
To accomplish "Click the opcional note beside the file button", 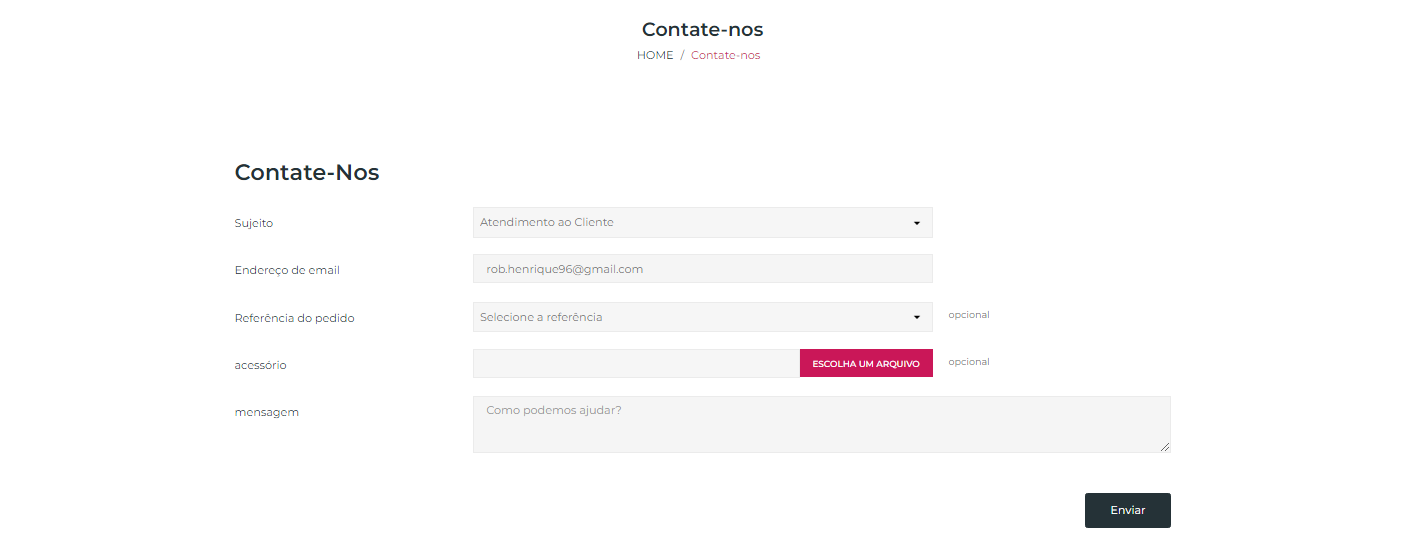I will pyautogui.click(x=968, y=362).
